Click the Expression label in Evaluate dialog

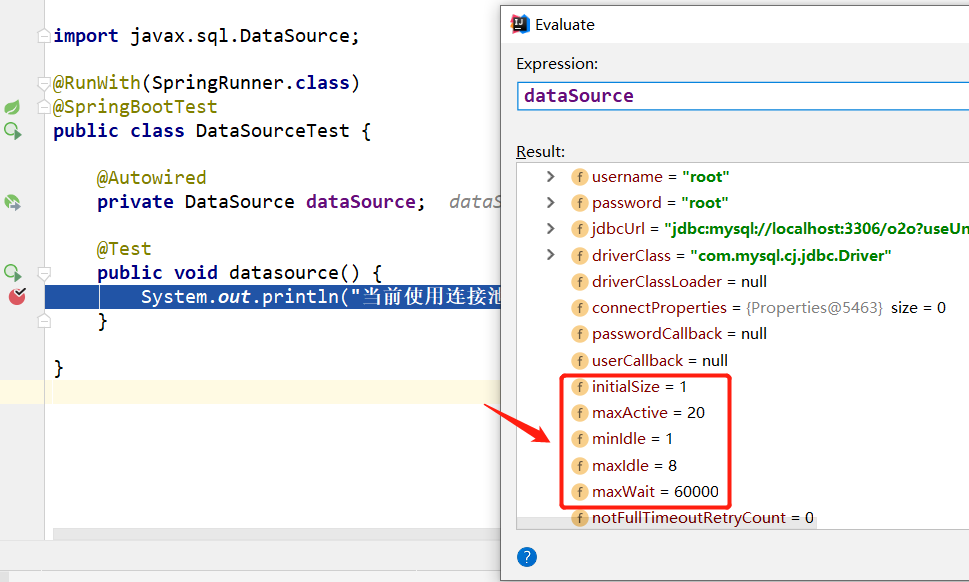(x=557, y=64)
